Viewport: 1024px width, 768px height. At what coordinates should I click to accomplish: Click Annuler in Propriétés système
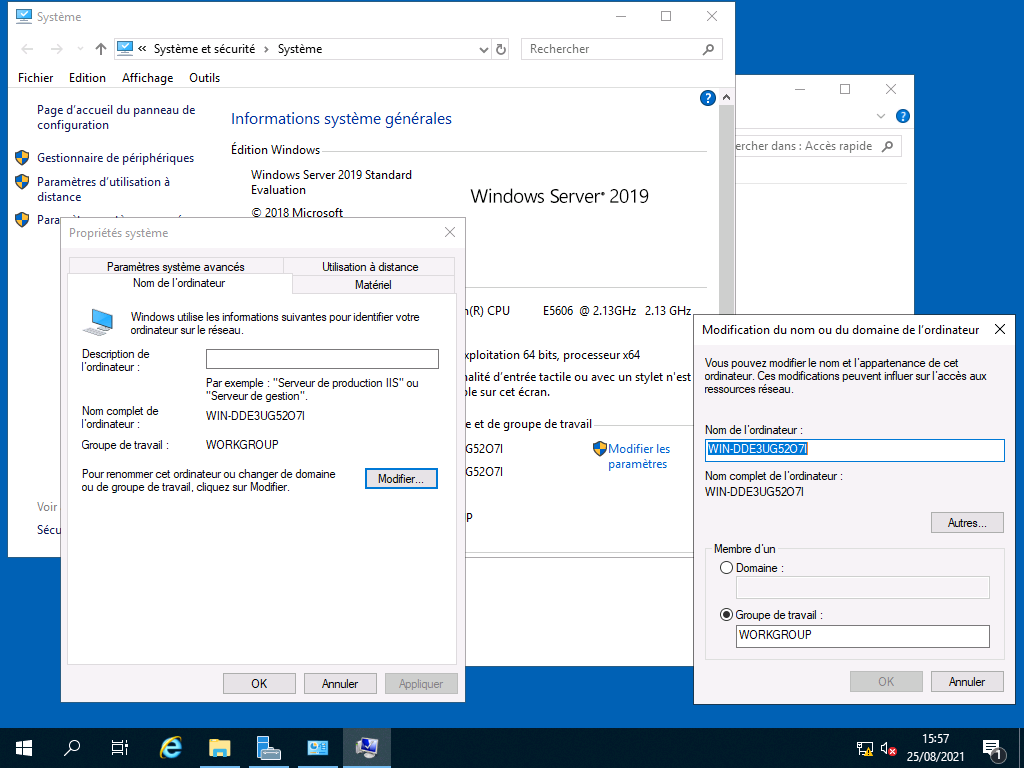340,684
